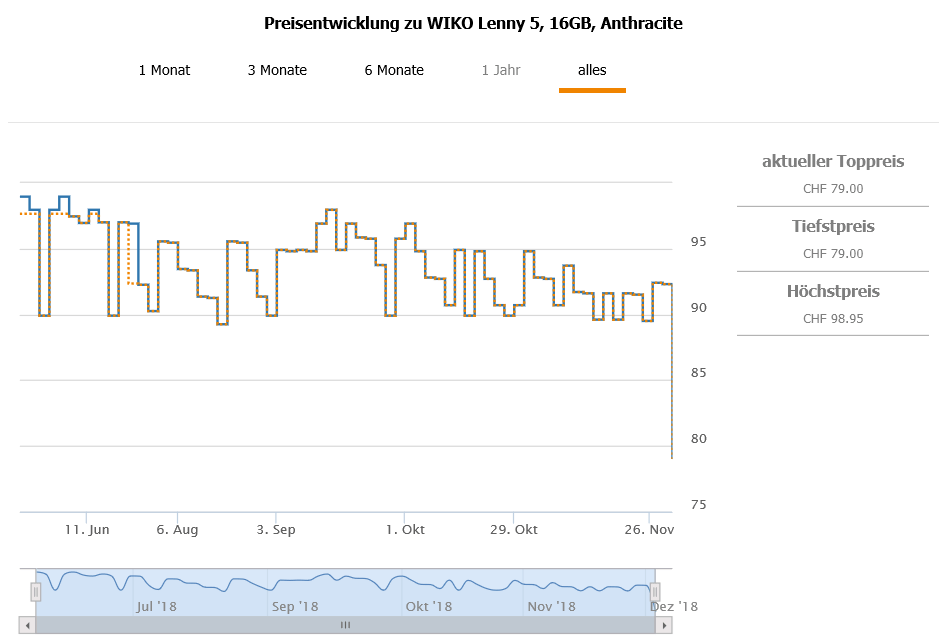Click the left navigator range handle
The width and height of the screenshot is (943, 641).
[36, 592]
